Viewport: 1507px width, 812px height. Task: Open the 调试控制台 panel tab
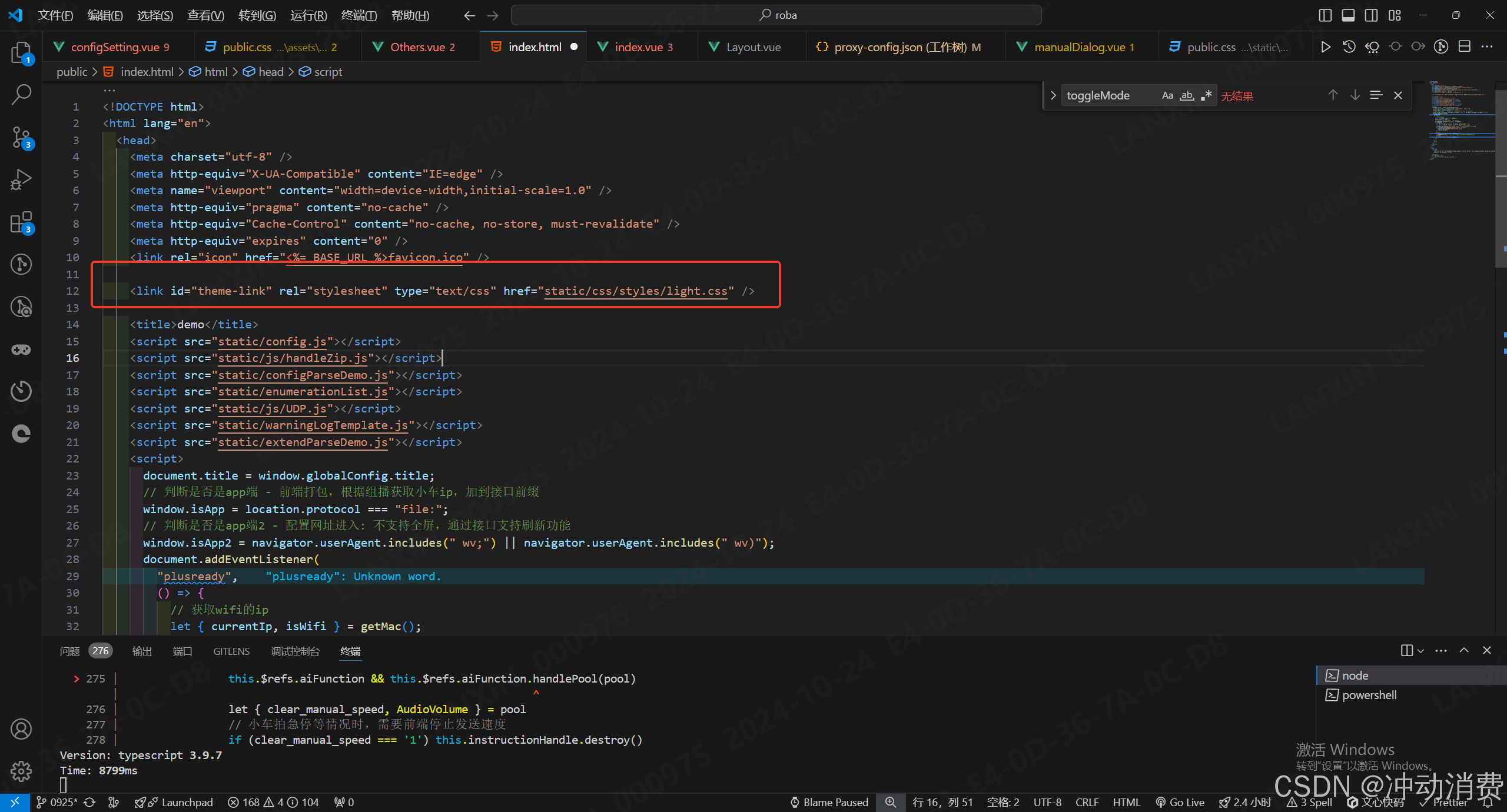tap(295, 651)
